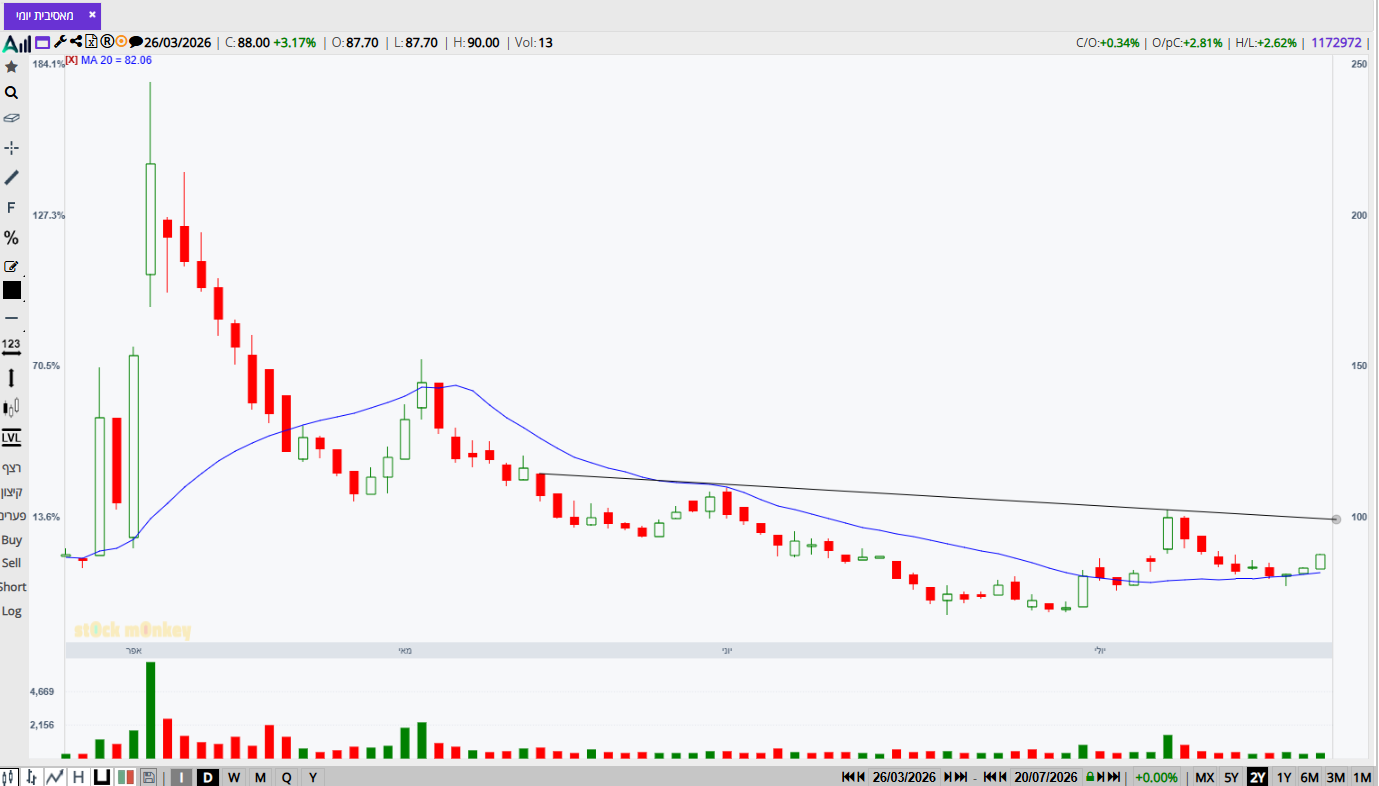Viewport: 1379px width, 786px height.
Task: Open the note edit pencil tool
Action: coord(11,266)
